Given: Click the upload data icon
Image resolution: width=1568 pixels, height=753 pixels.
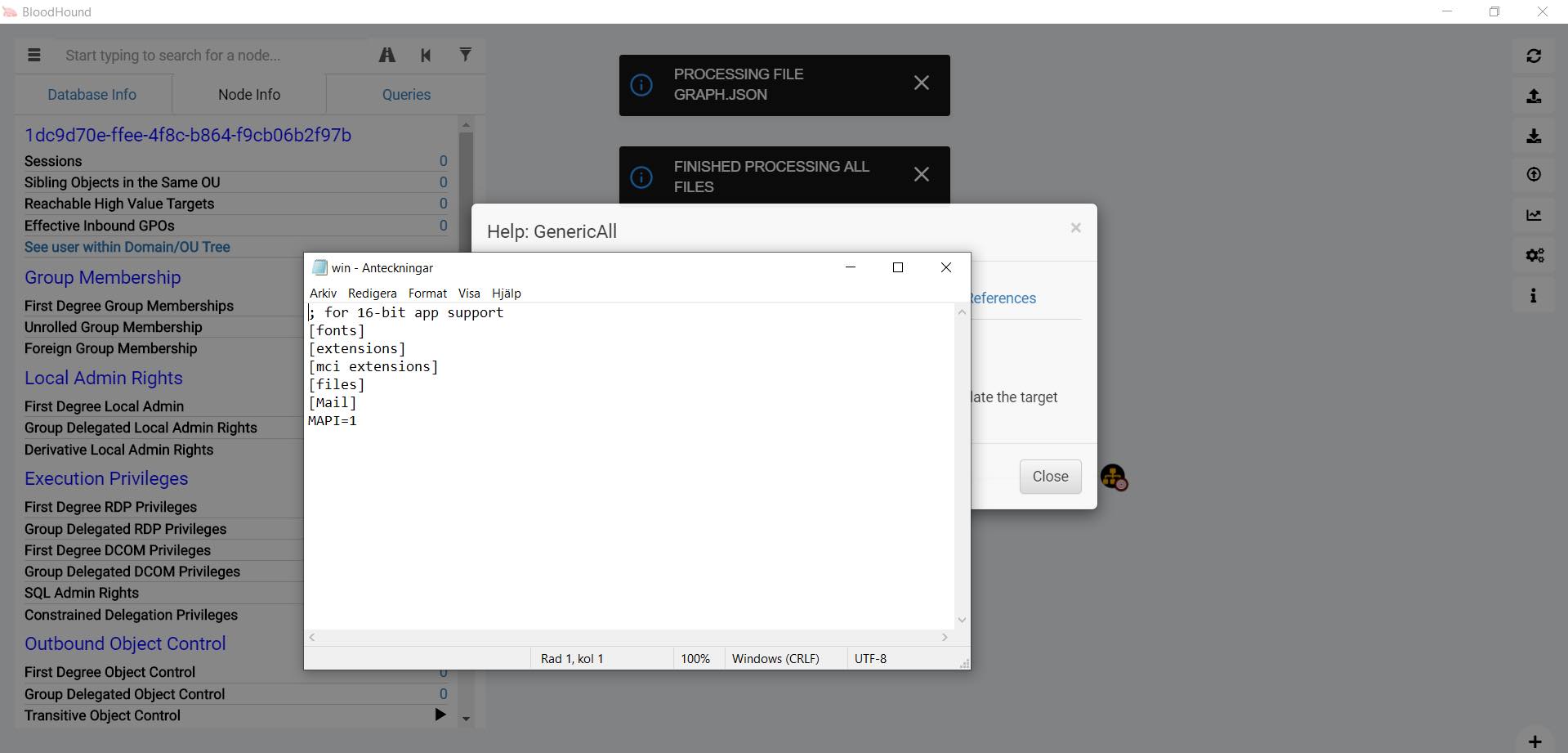Looking at the screenshot, I should click(x=1534, y=96).
